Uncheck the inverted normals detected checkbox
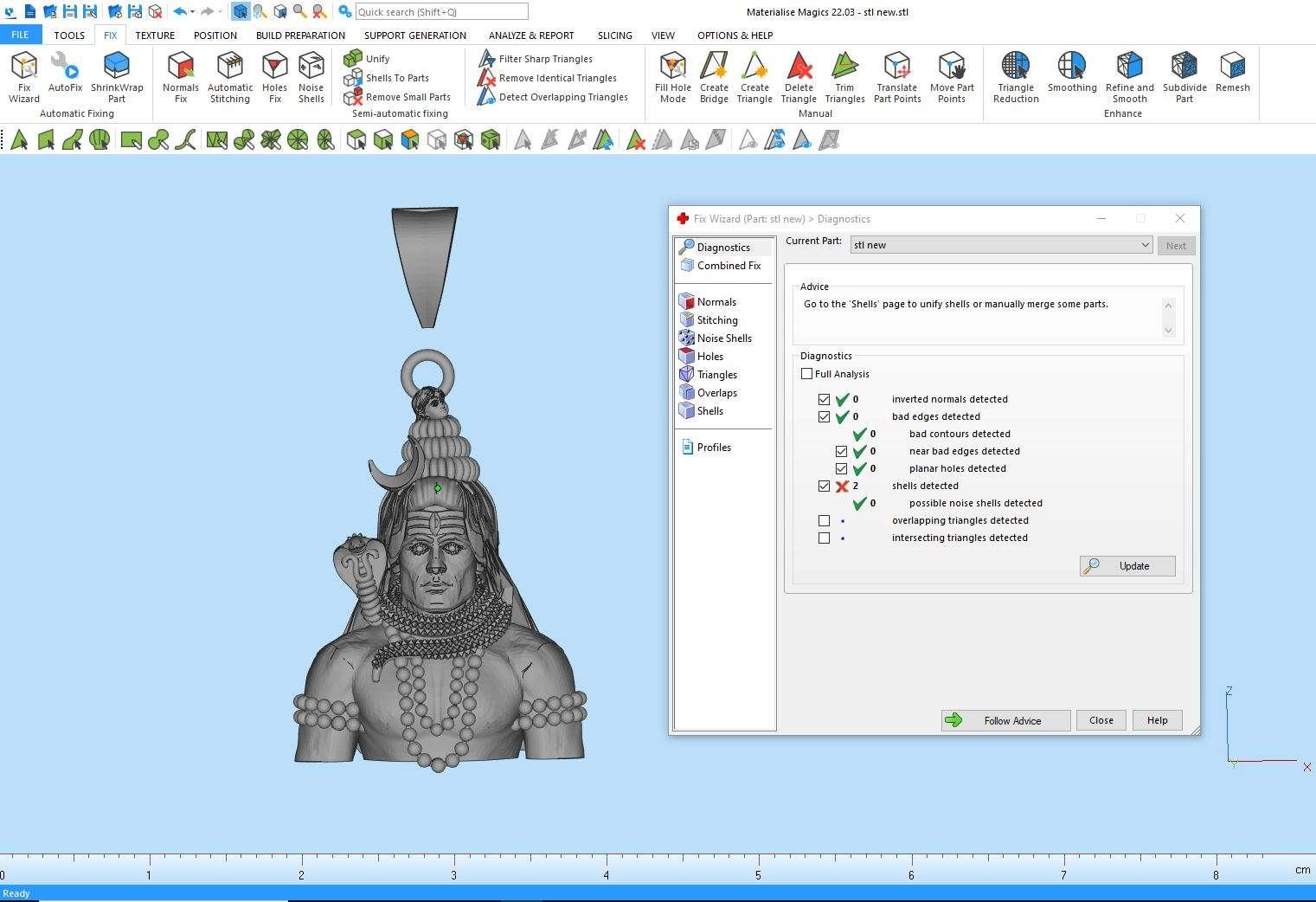 coord(824,399)
